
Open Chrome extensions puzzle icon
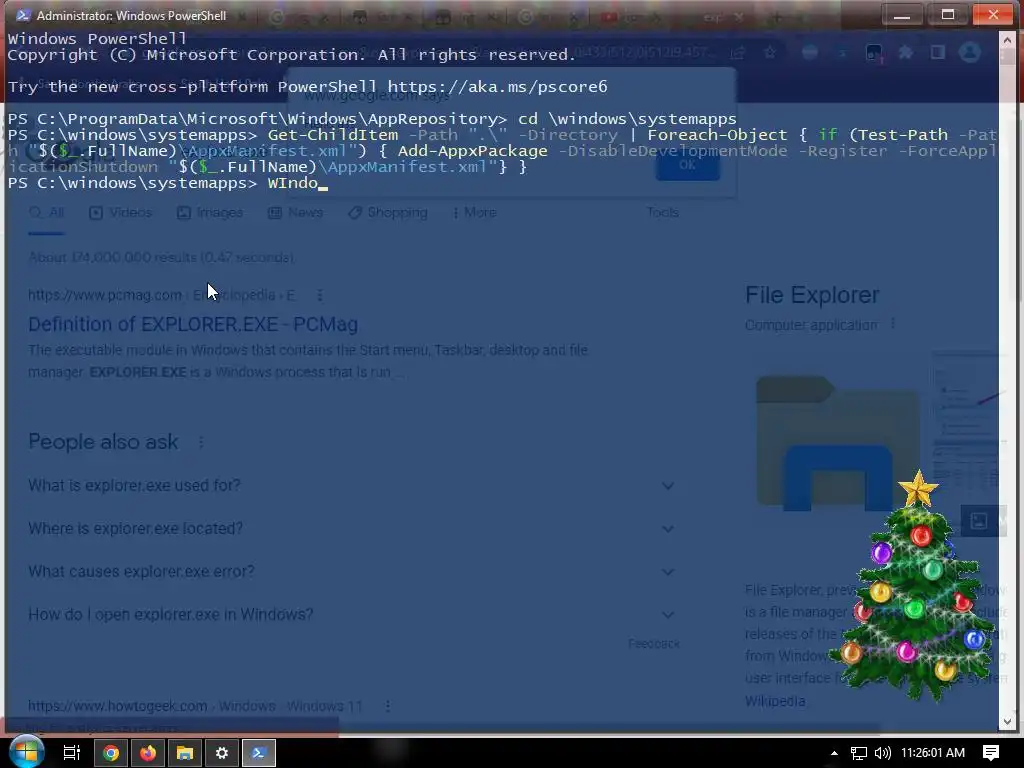click(906, 52)
